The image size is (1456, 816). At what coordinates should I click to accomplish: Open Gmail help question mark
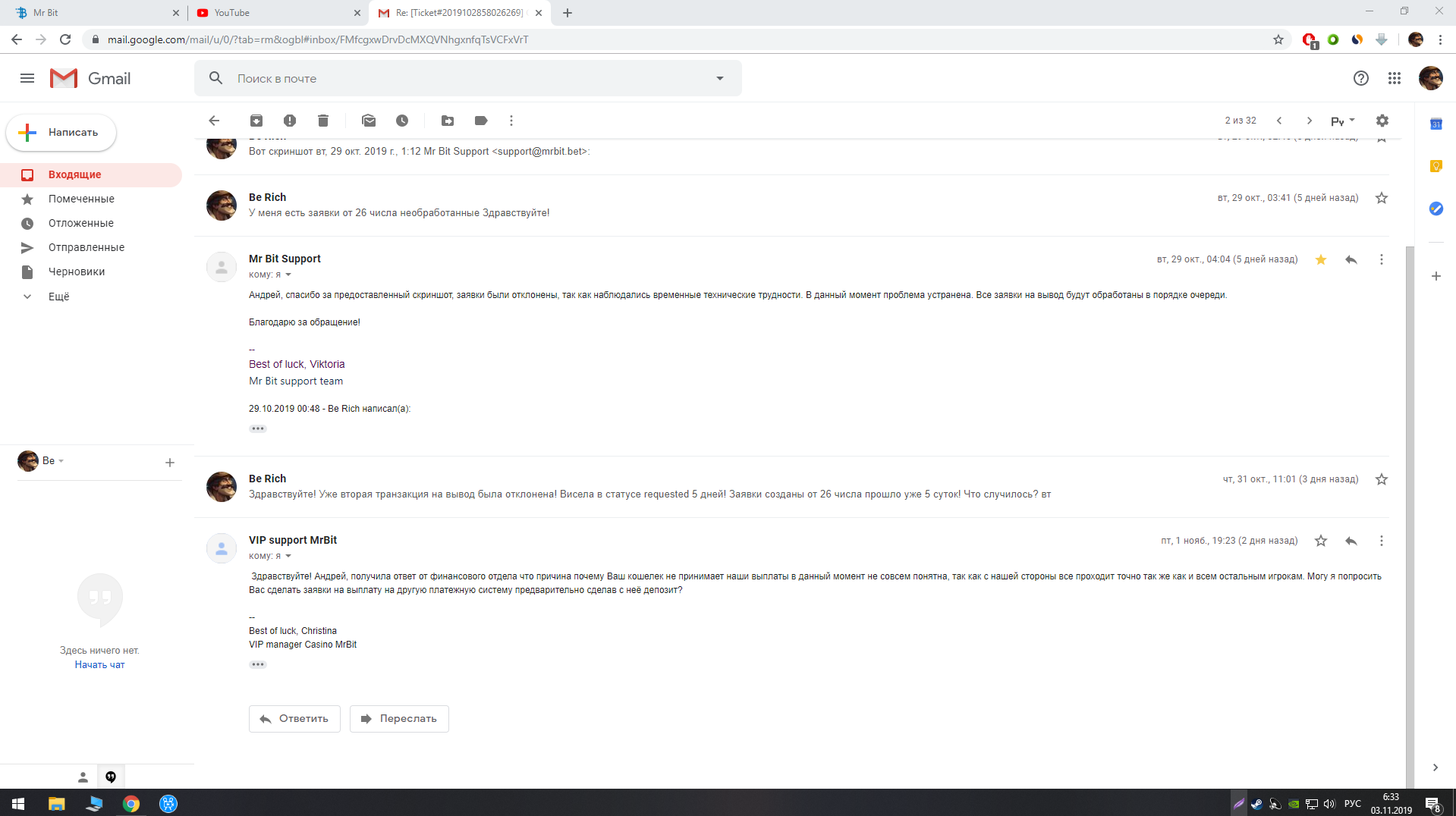coord(1361,78)
